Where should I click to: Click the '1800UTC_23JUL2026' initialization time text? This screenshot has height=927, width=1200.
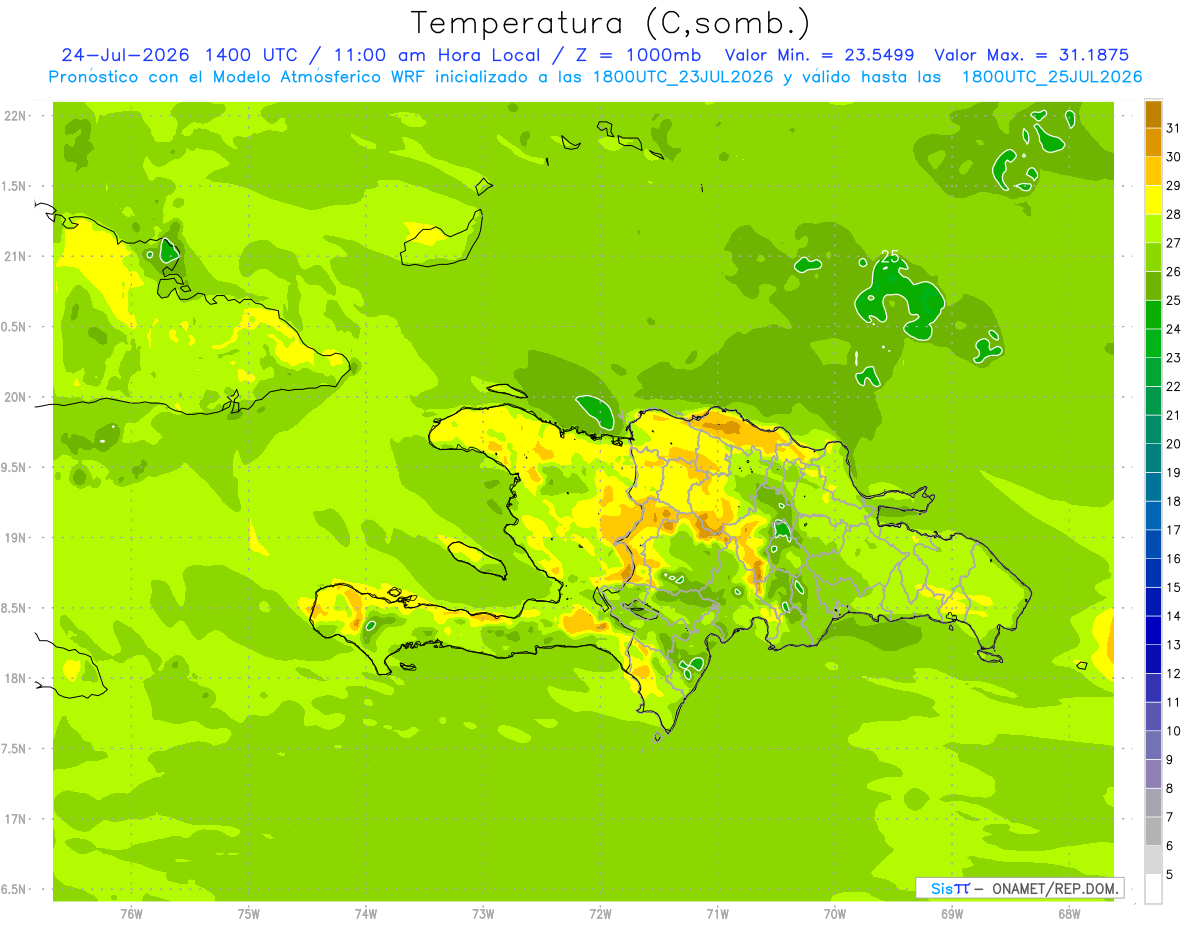(683, 77)
